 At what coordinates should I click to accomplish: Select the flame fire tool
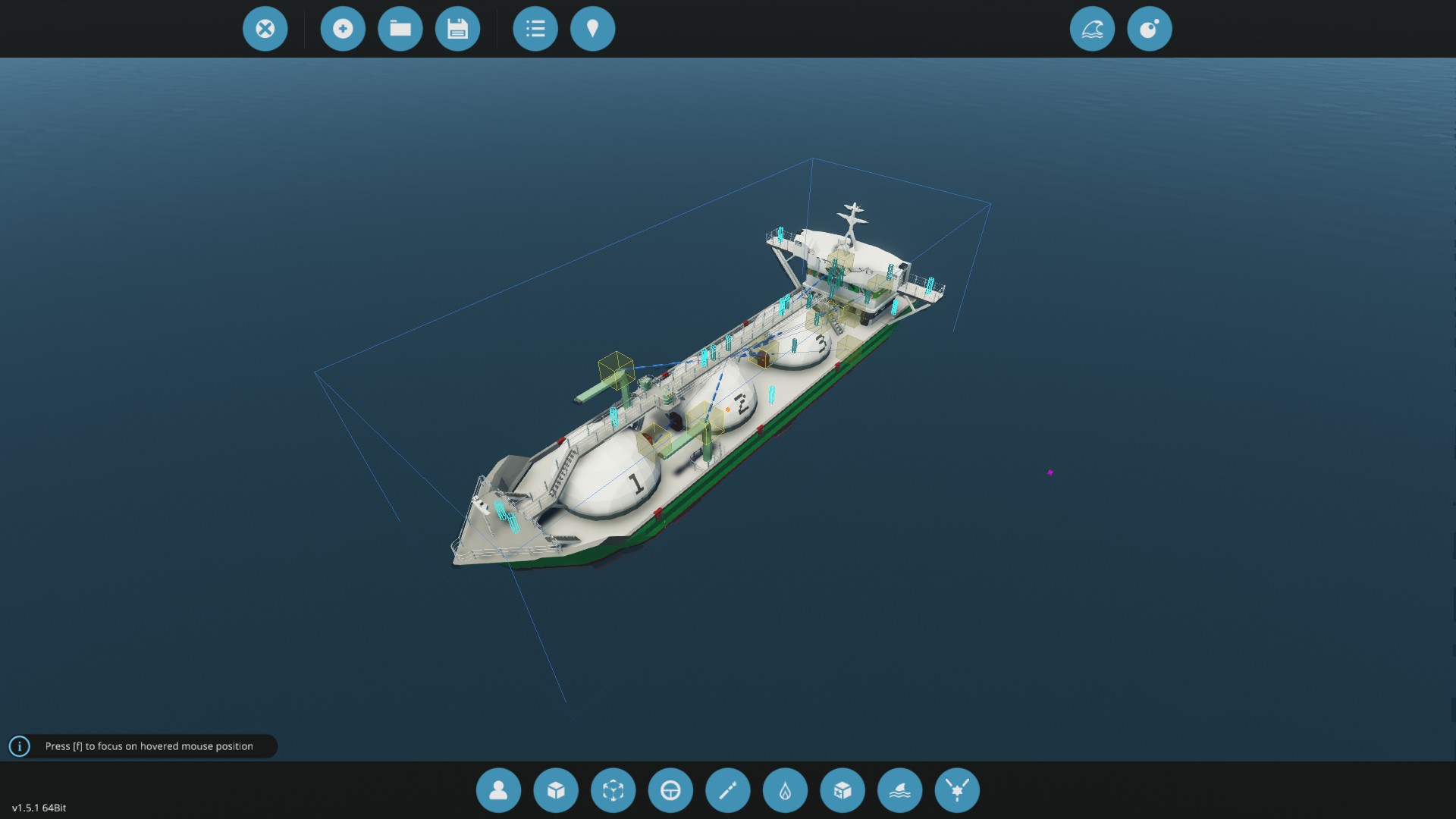click(785, 790)
